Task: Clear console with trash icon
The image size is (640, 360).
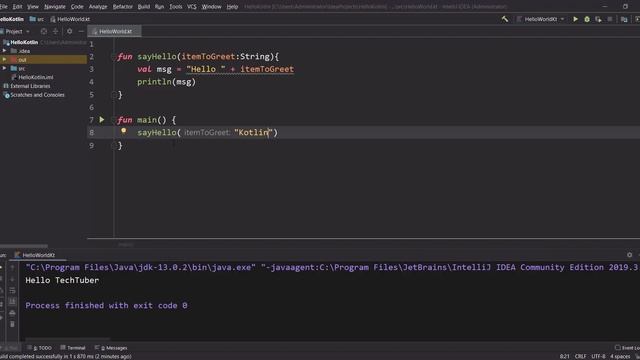Action: [x=12, y=324]
